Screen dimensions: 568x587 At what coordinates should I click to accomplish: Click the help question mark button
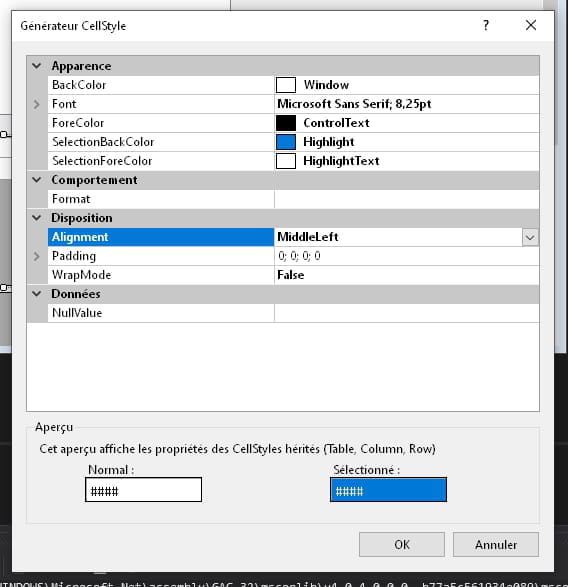[486, 25]
